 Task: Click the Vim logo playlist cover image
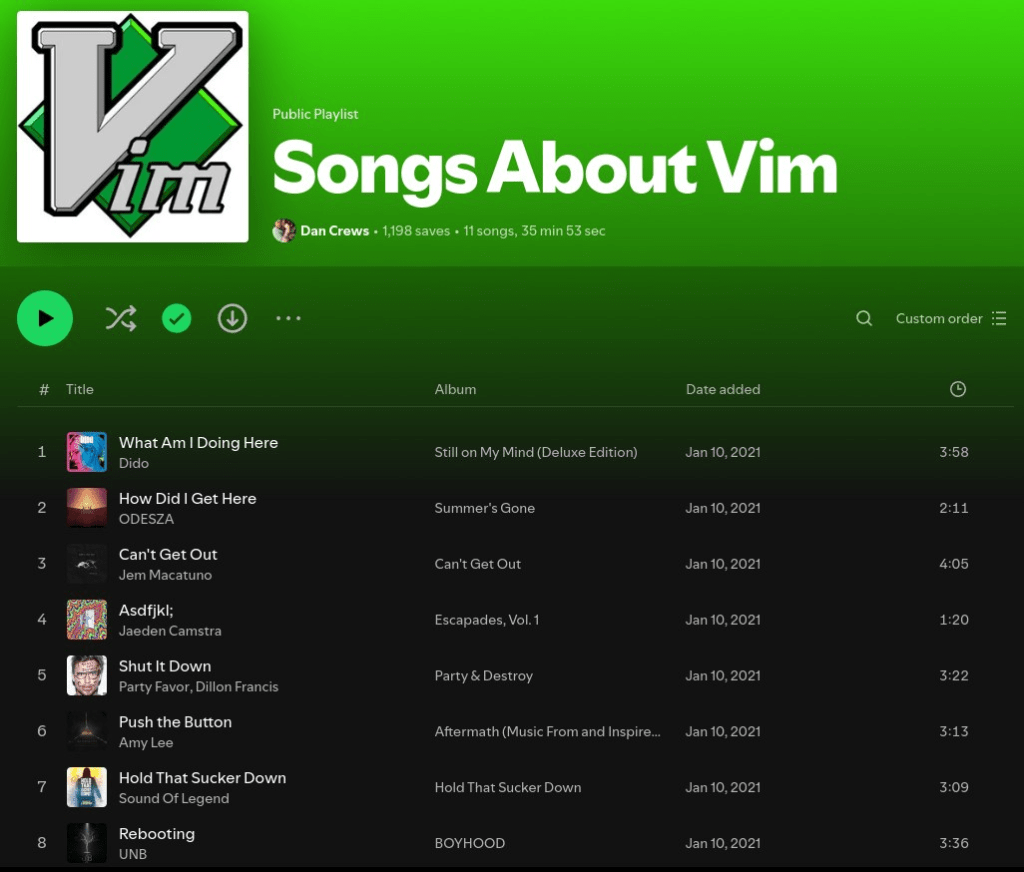133,127
